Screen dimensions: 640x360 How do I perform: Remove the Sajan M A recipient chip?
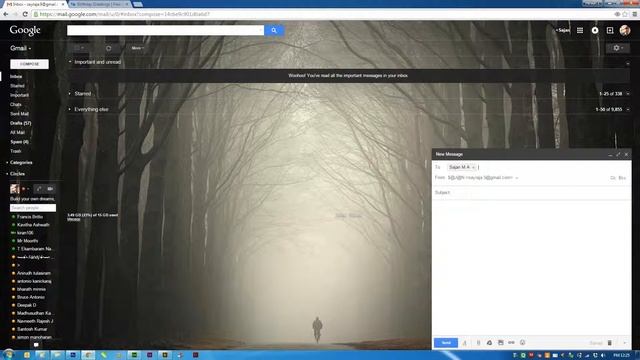point(473,167)
